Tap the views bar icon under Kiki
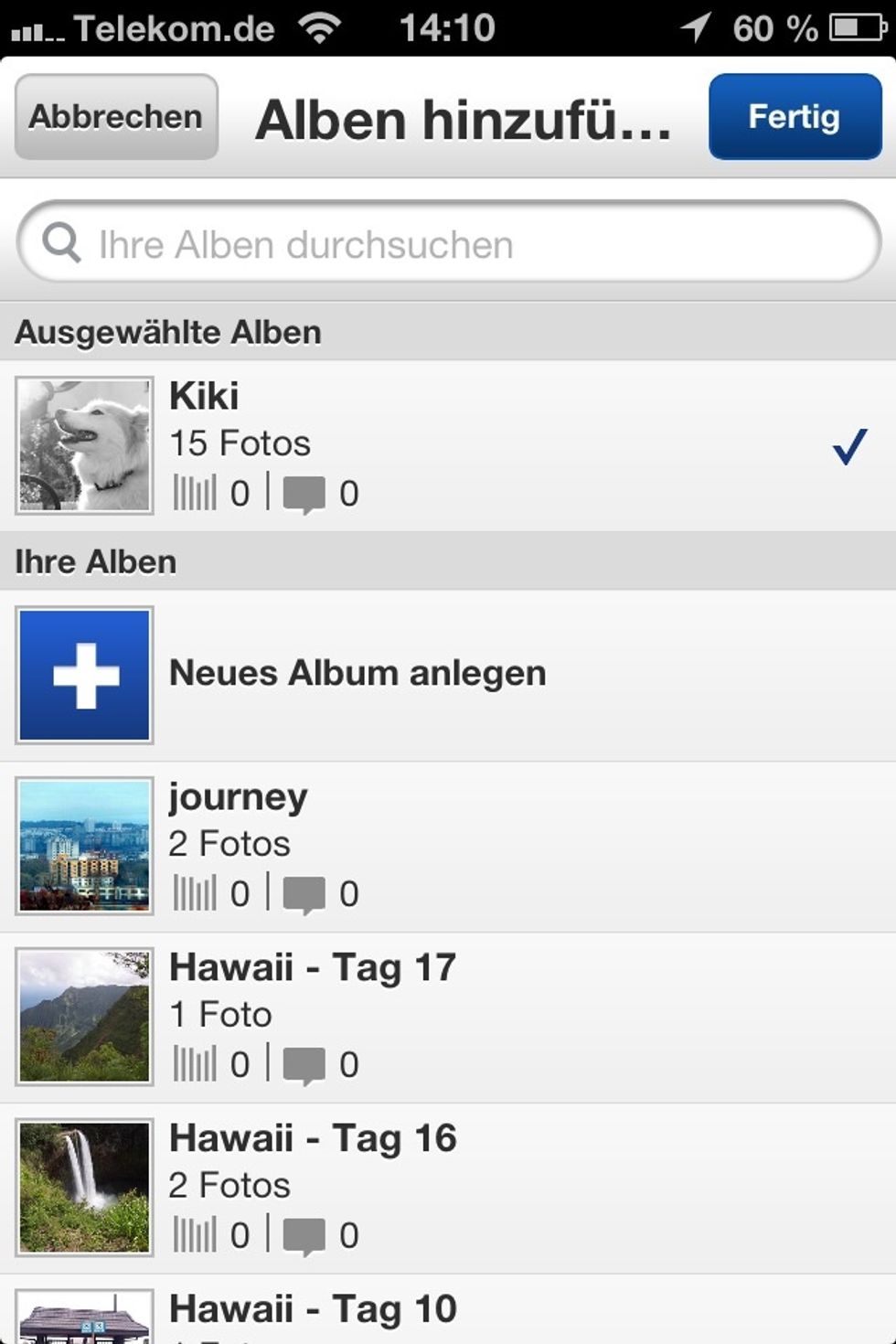Screen dimensions: 896x1344 (195, 494)
